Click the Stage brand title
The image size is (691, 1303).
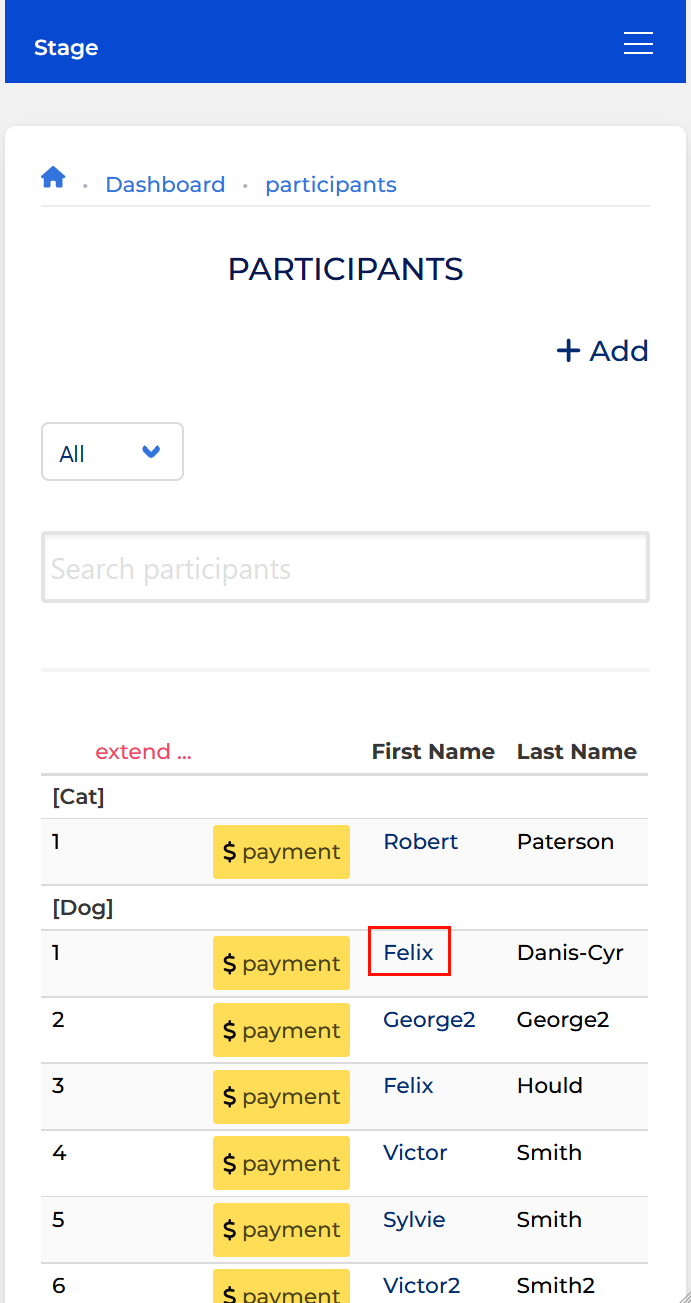pos(66,48)
